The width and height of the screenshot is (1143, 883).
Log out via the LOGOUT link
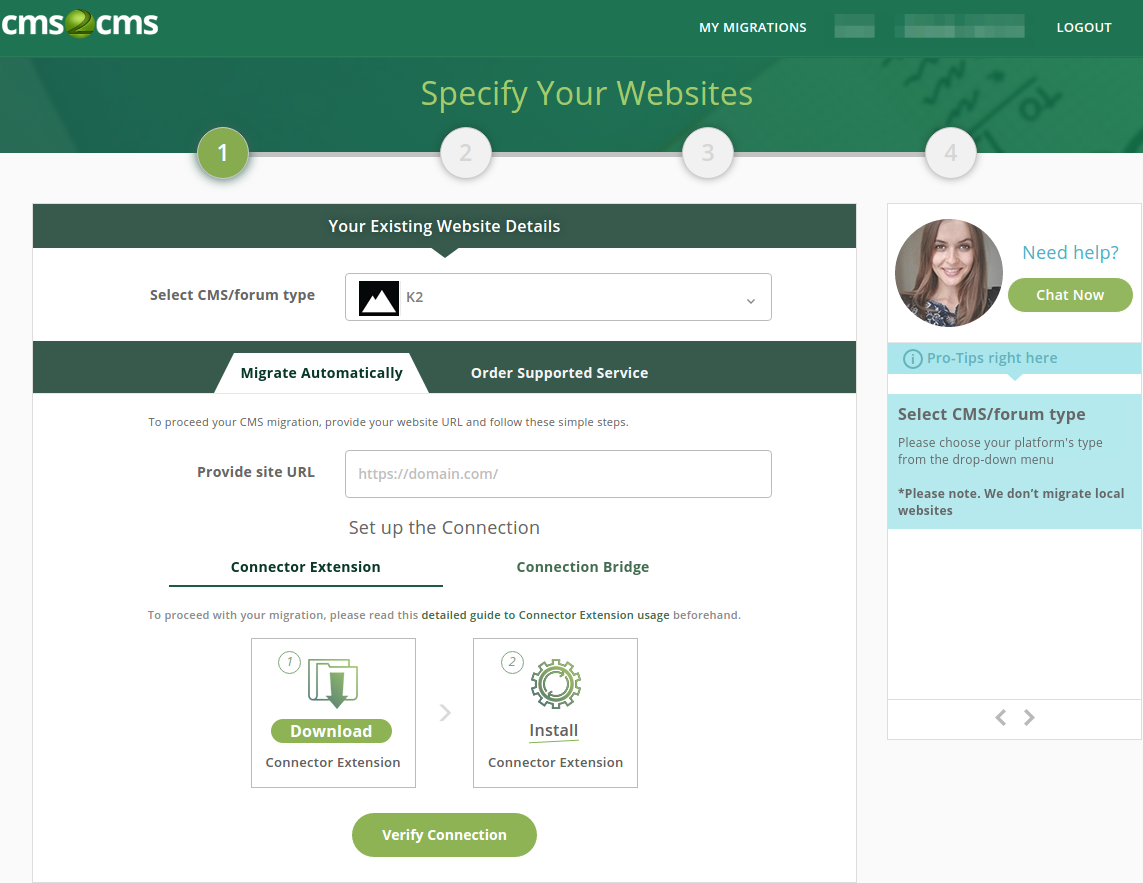pos(1084,28)
